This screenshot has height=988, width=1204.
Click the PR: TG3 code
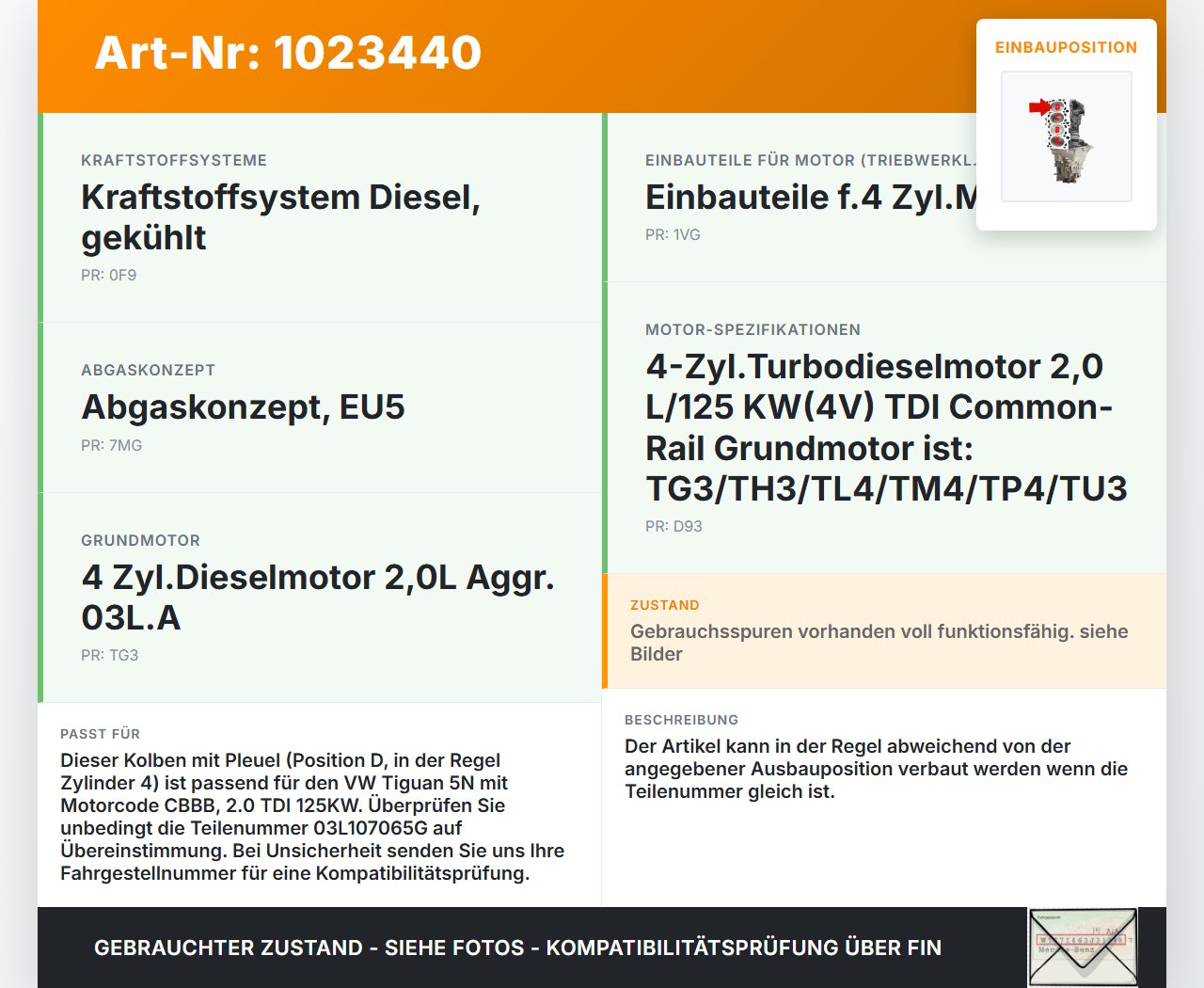(x=109, y=655)
